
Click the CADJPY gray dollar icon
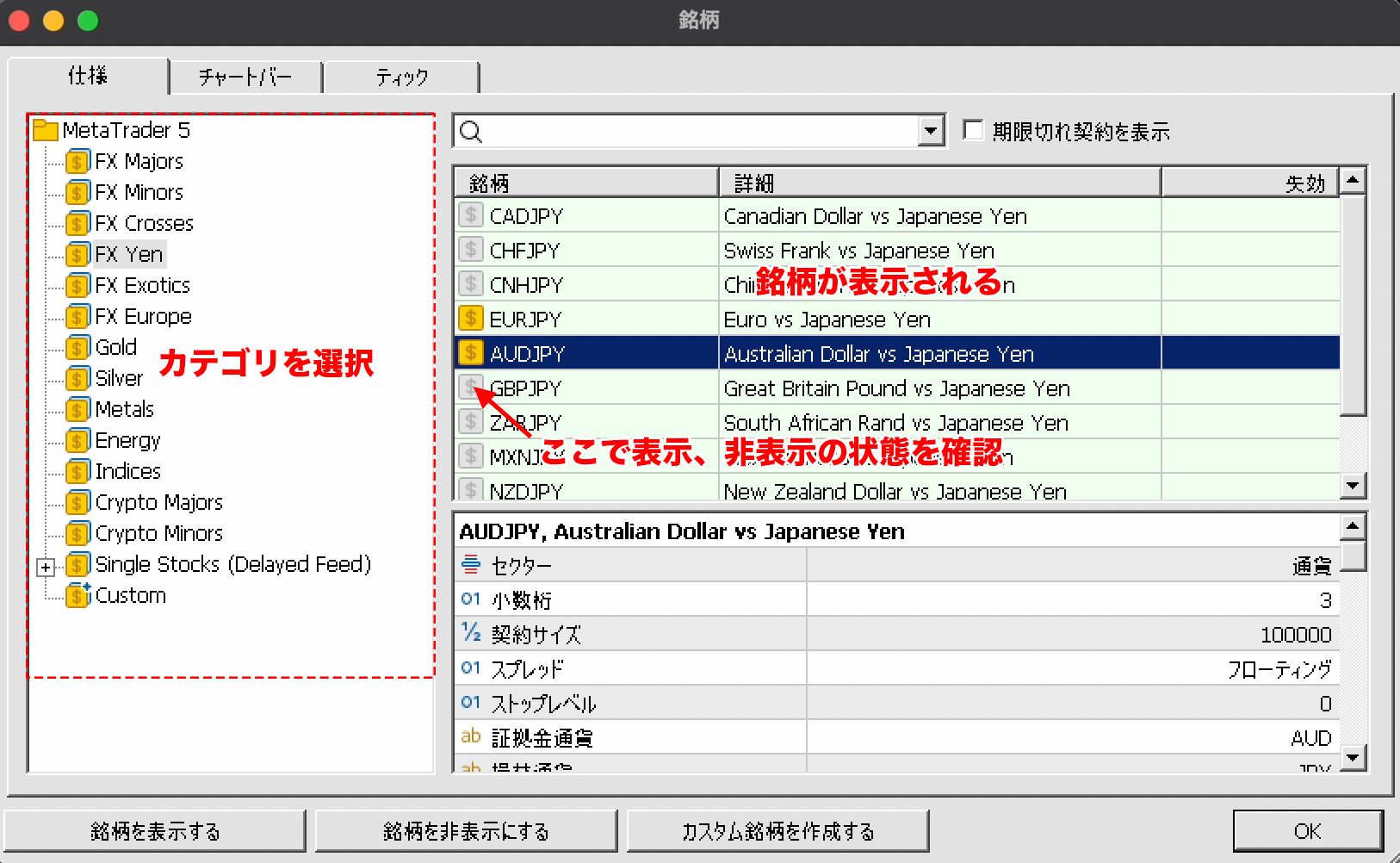471,215
